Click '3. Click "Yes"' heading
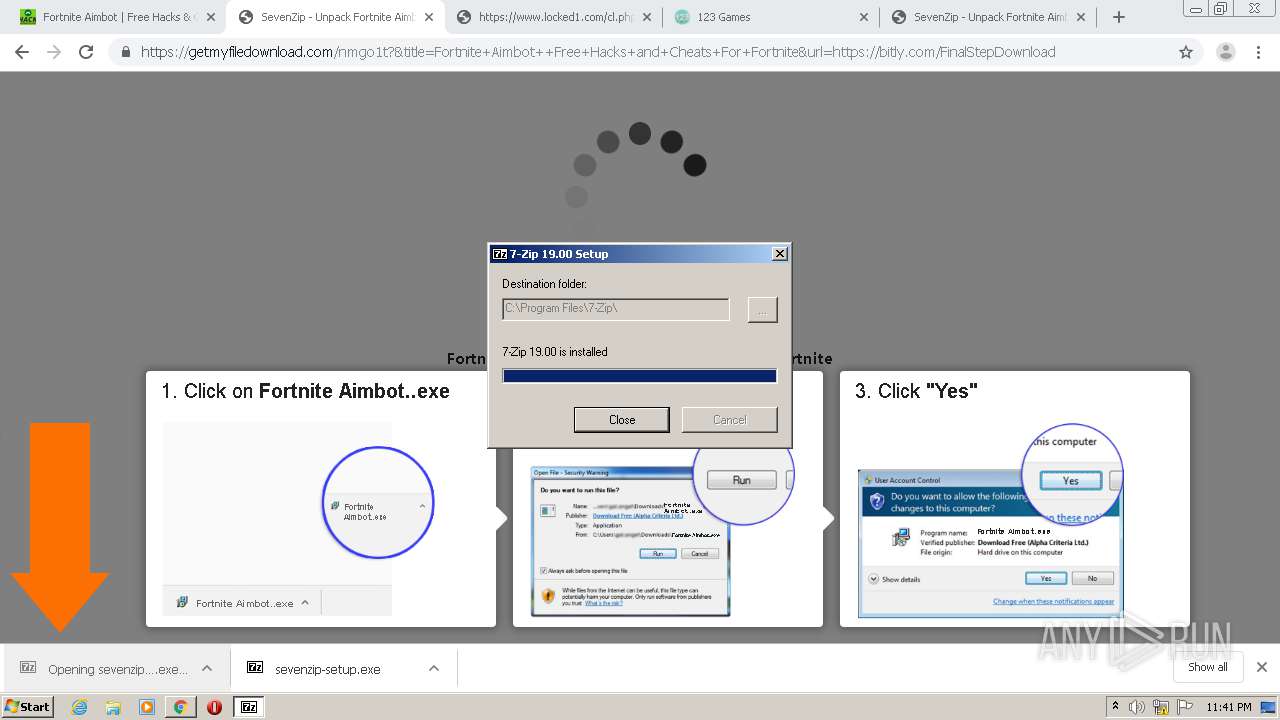This screenshot has width=1280, height=720. [916, 391]
